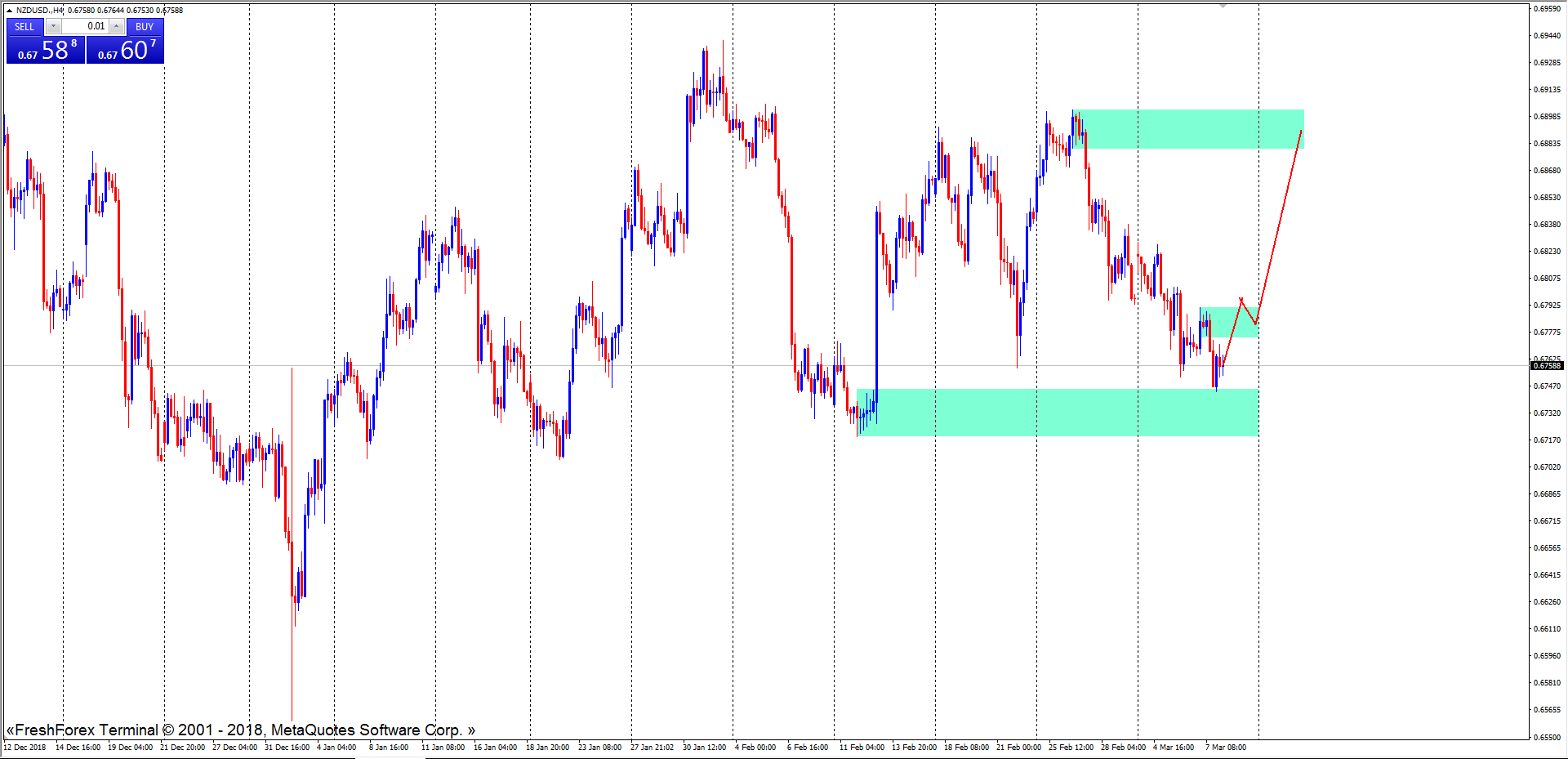Click the gray chart shift triangle marker
Screen dimensions: 1568x759
click(1223, 6)
